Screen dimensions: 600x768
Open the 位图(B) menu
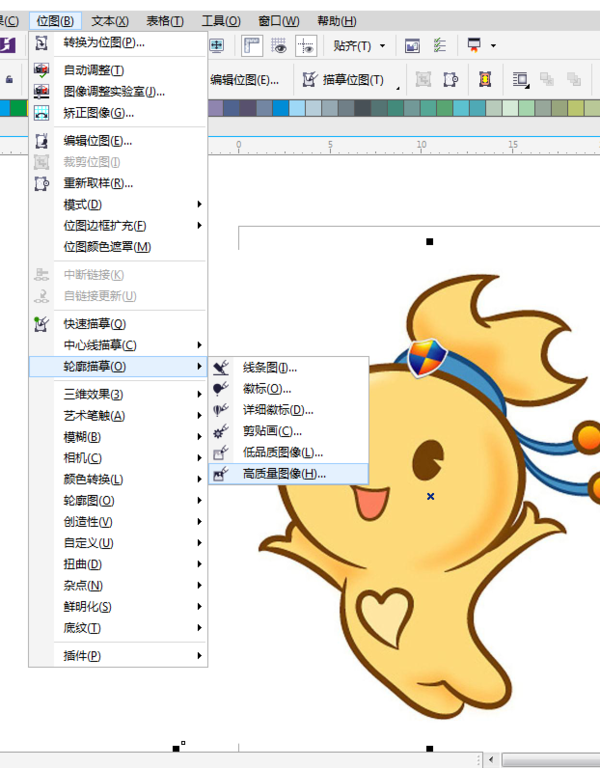[x=55, y=21]
